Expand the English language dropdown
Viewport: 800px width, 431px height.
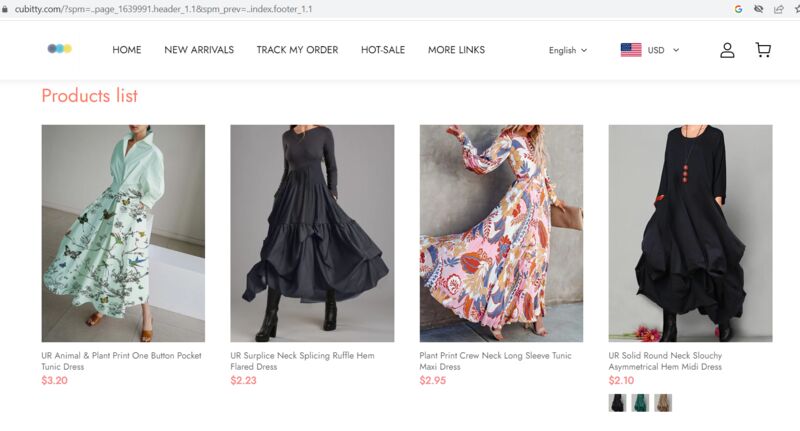point(568,50)
